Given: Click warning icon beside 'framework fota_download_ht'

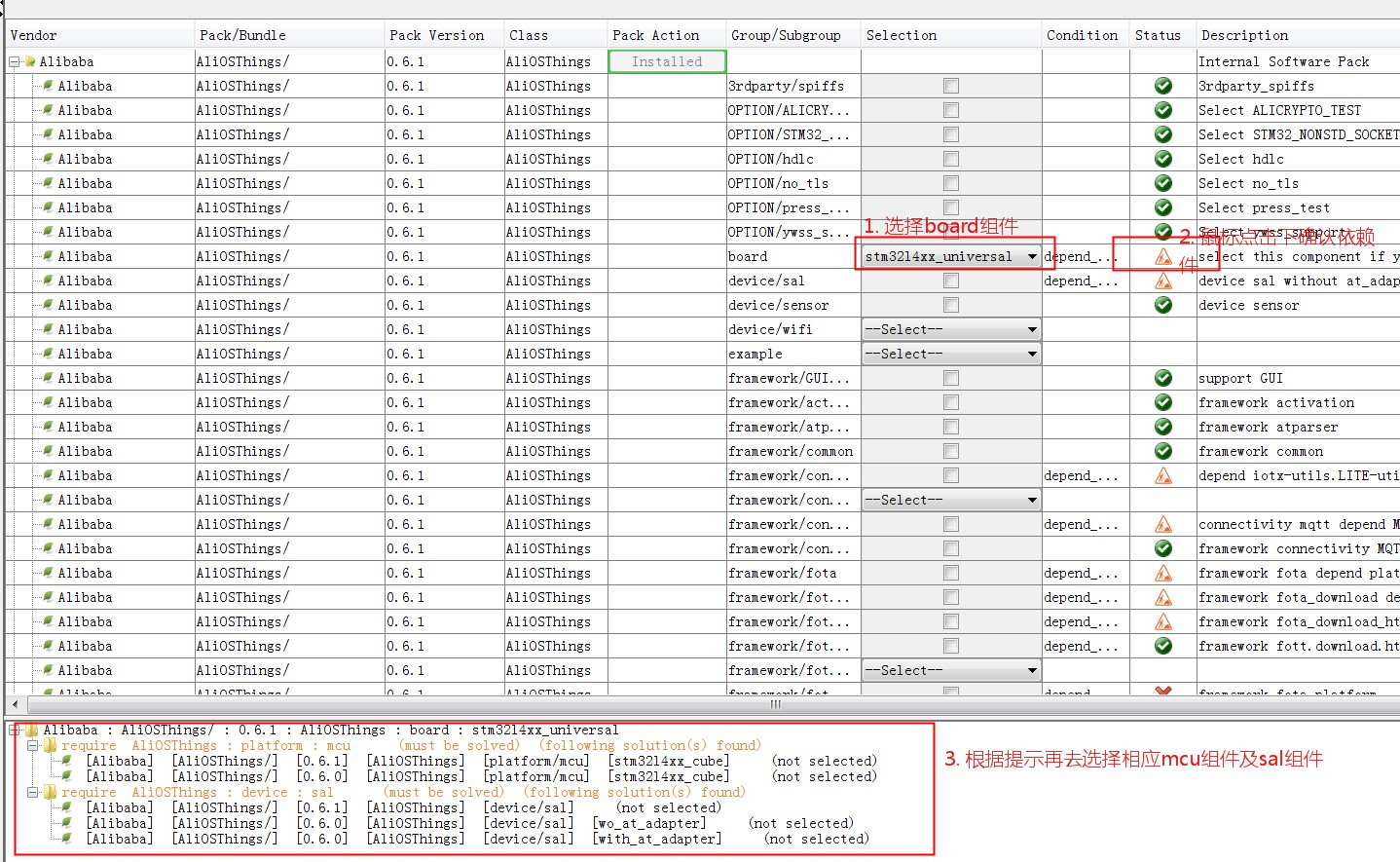Looking at the screenshot, I should [1162, 621].
